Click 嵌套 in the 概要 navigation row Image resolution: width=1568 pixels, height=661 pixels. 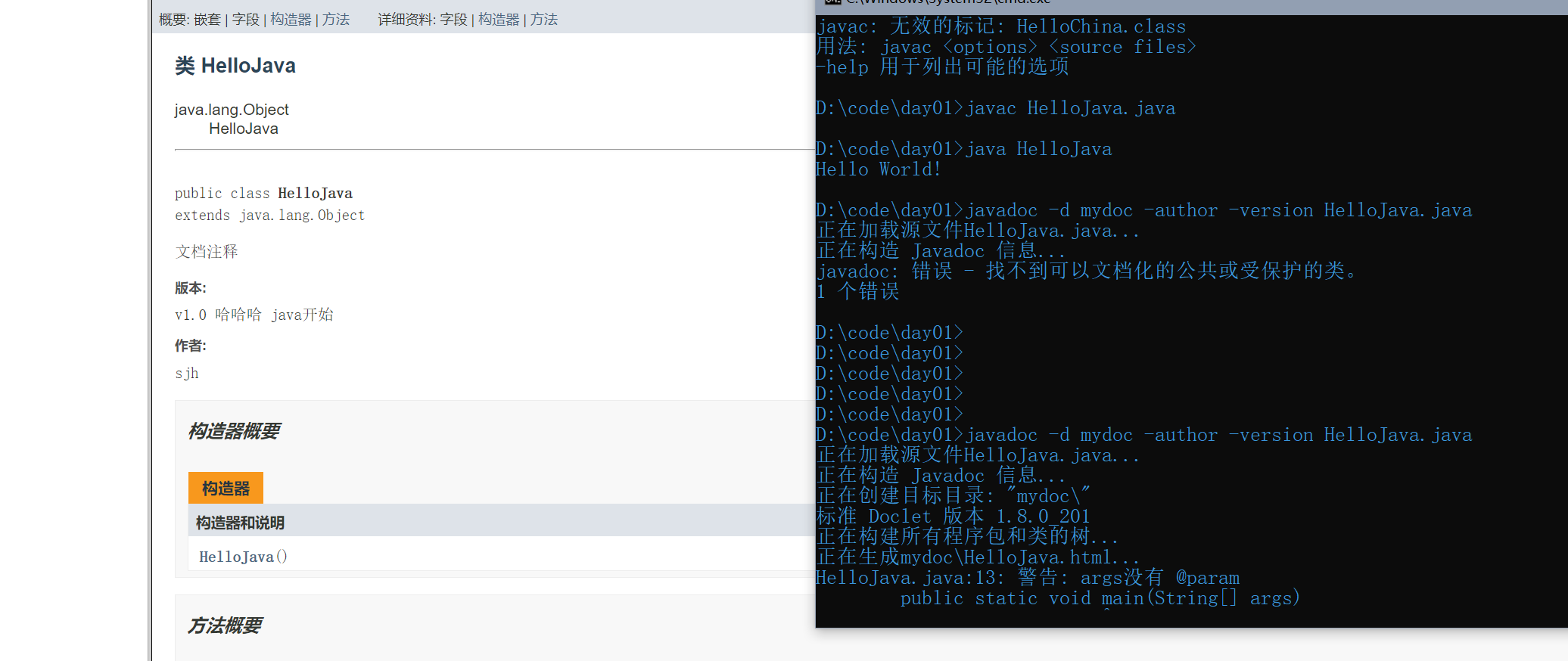point(207,20)
